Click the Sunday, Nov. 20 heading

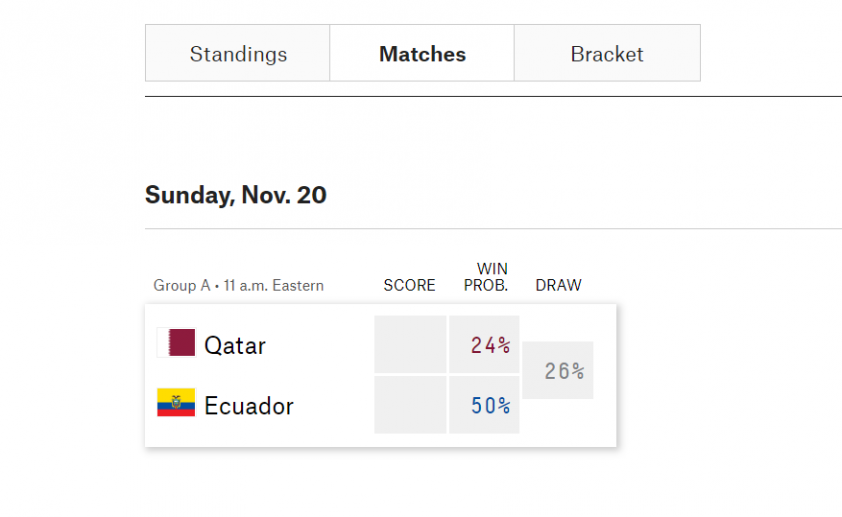236,195
